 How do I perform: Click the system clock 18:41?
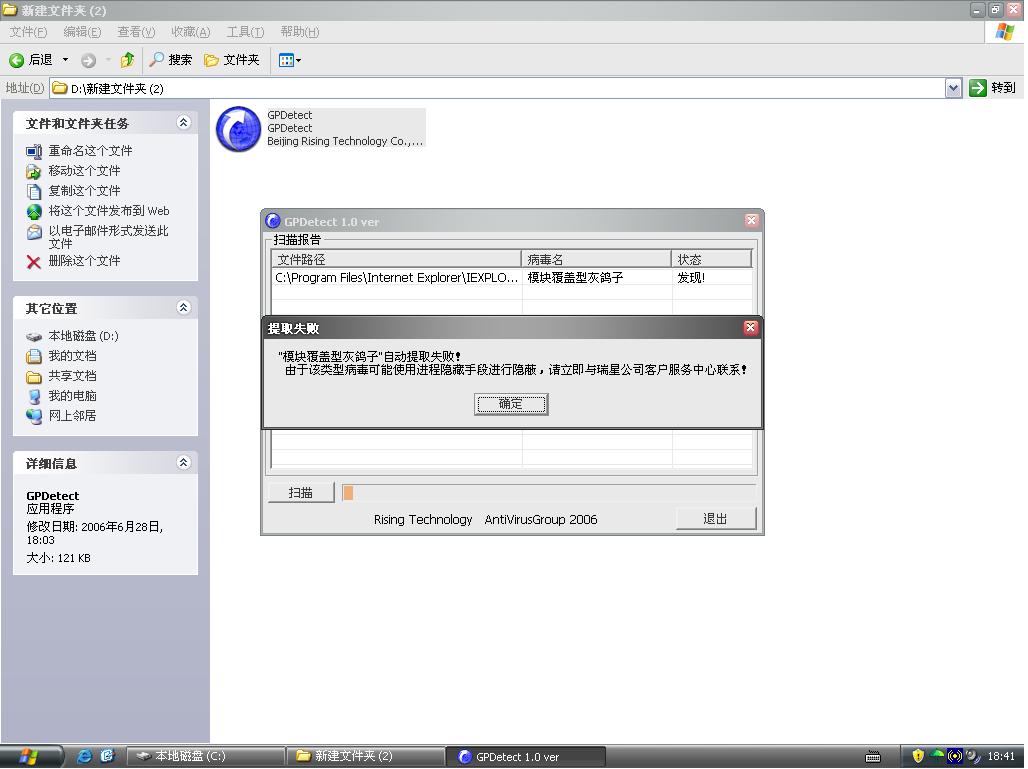1001,757
